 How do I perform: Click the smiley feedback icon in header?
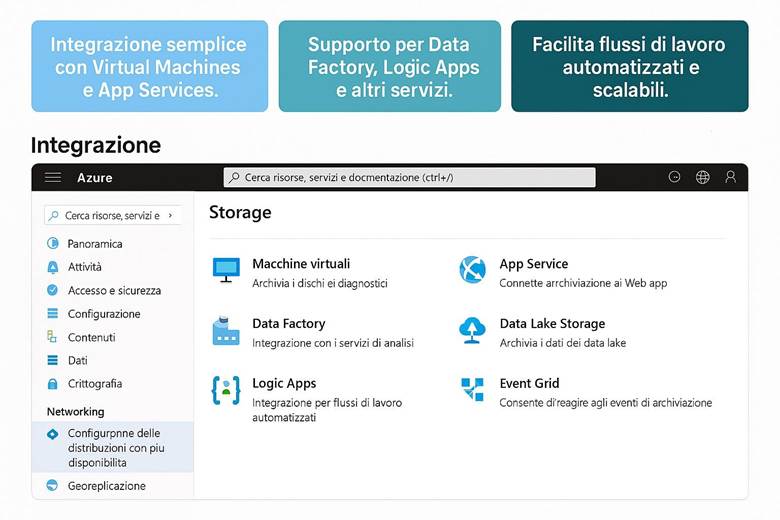(675, 177)
